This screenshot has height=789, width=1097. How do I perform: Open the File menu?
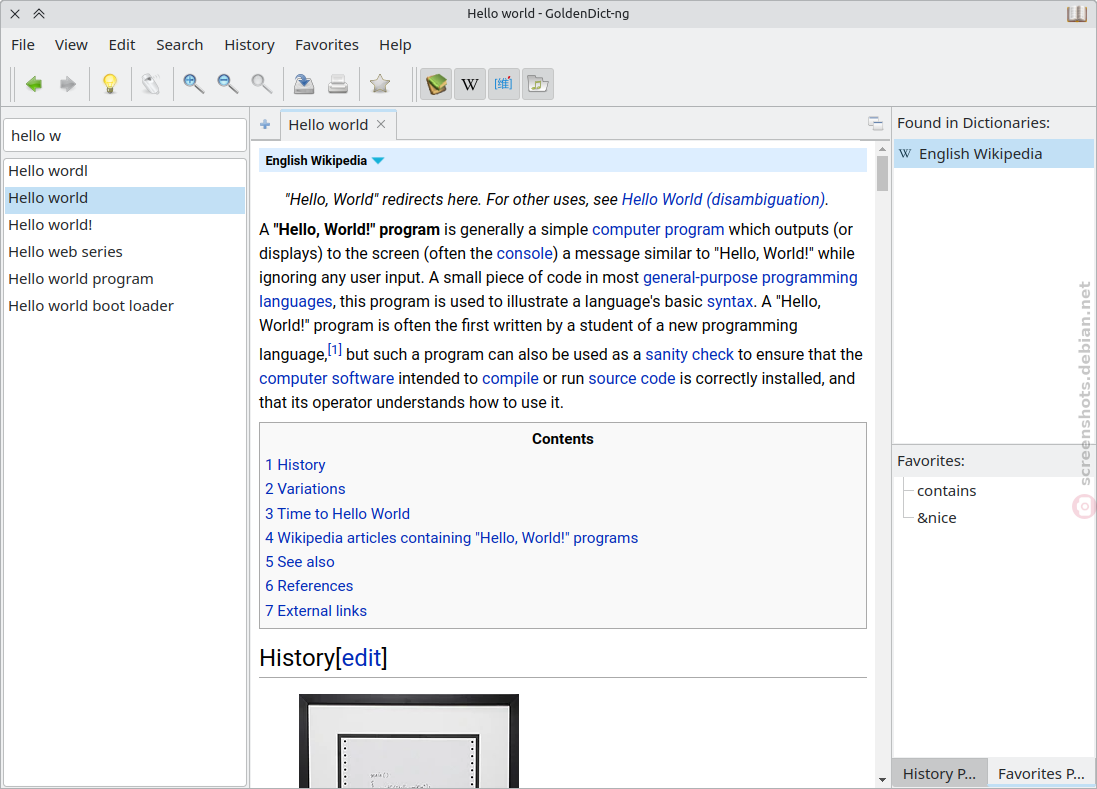point(23,45)
